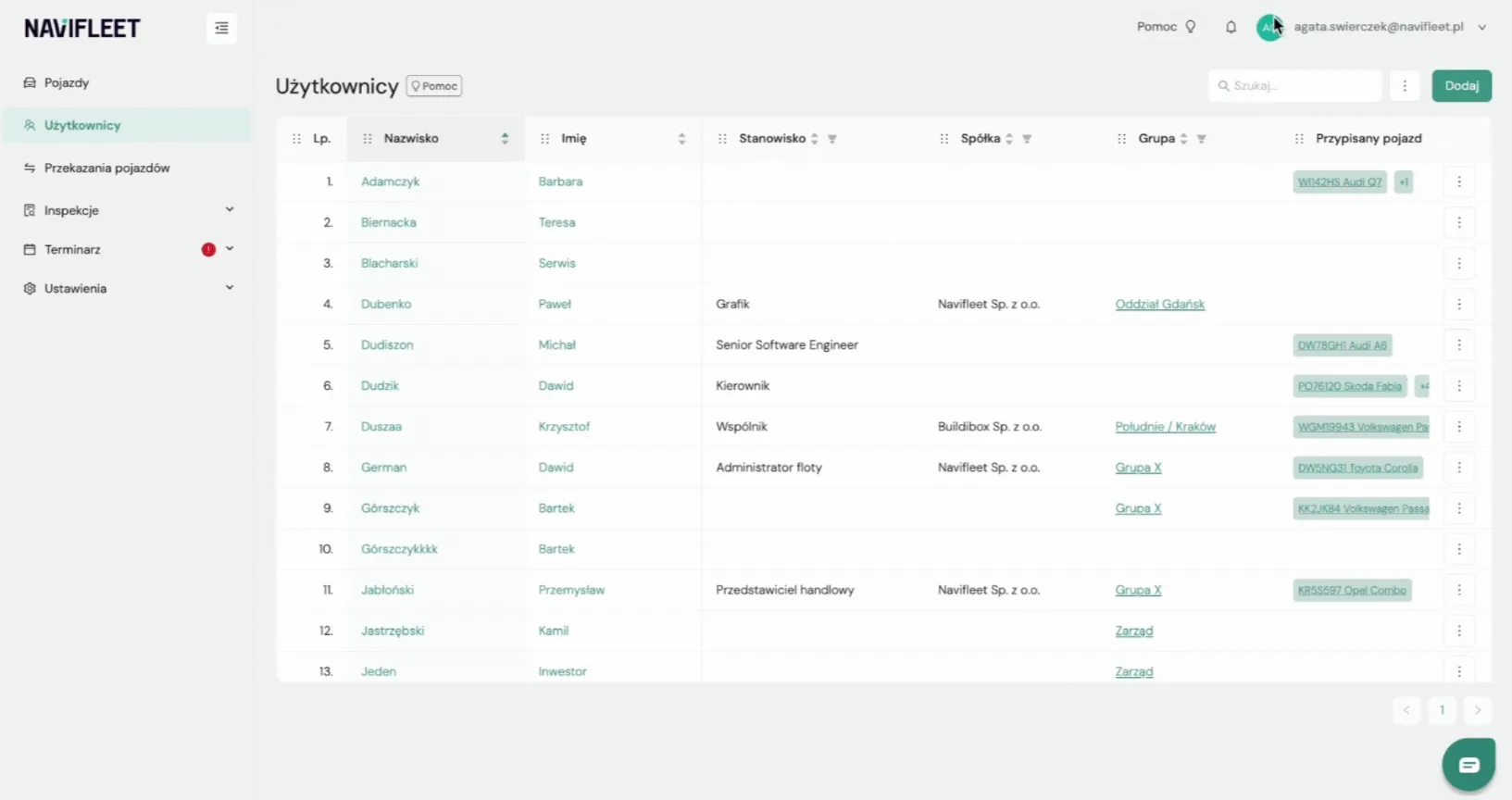
Task: Expand the Inspekcje menu
Action: coord(230,209)
